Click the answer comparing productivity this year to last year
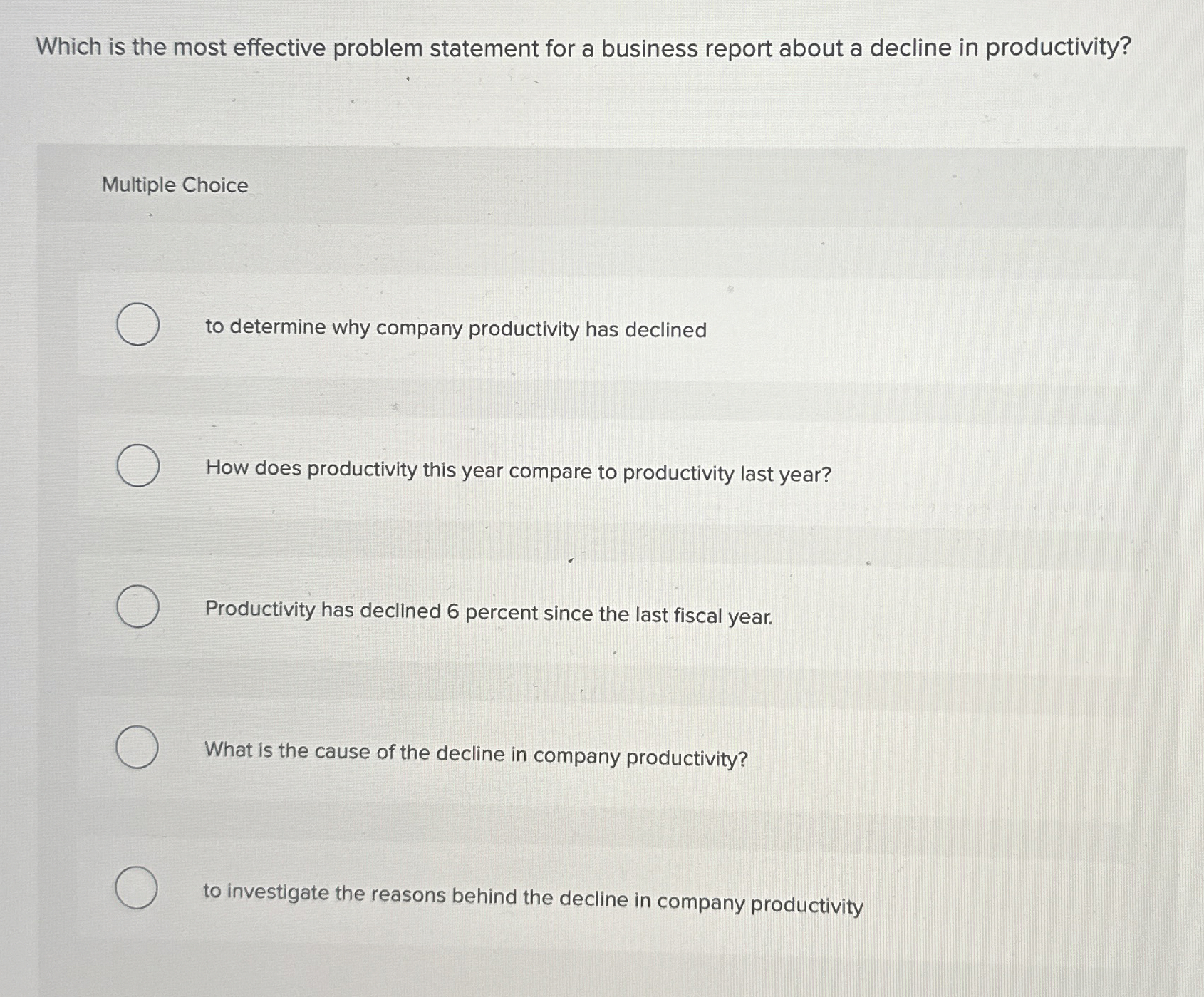This screenshot has width=1204, height=997. [x=517, y=472]
